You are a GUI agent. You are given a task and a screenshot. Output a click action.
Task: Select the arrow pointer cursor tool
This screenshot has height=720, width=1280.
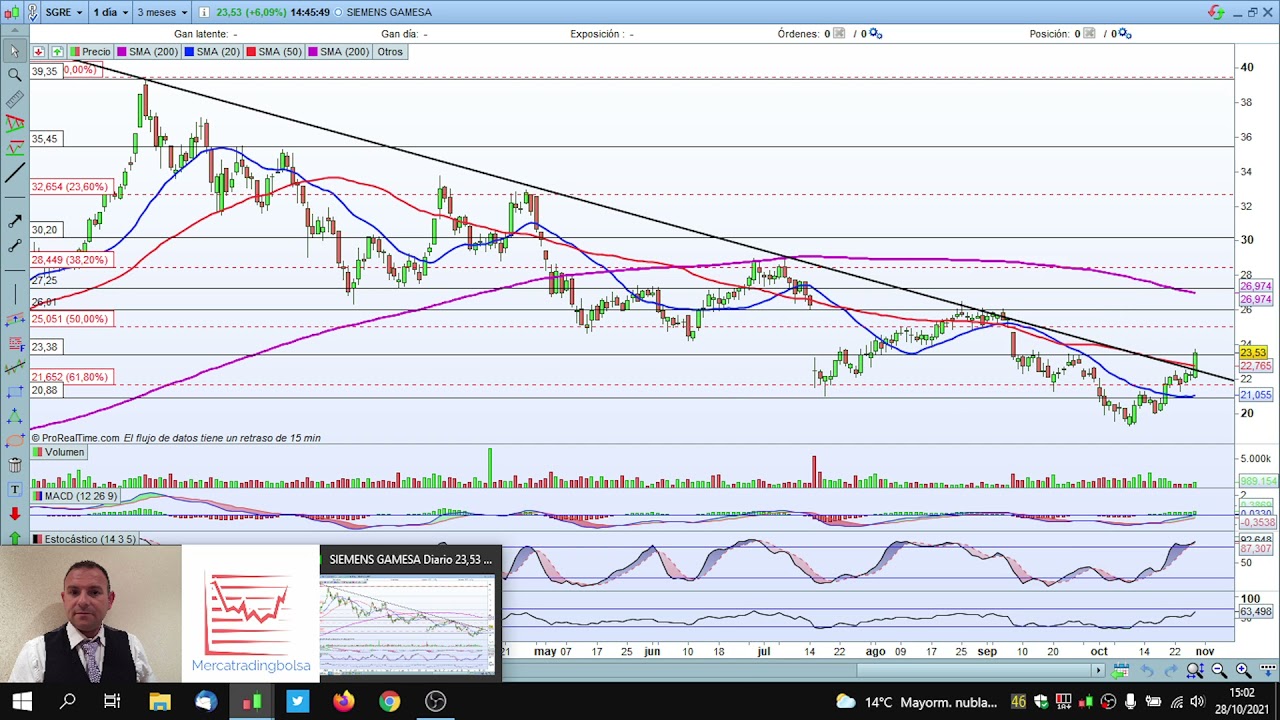coord(14,51)
